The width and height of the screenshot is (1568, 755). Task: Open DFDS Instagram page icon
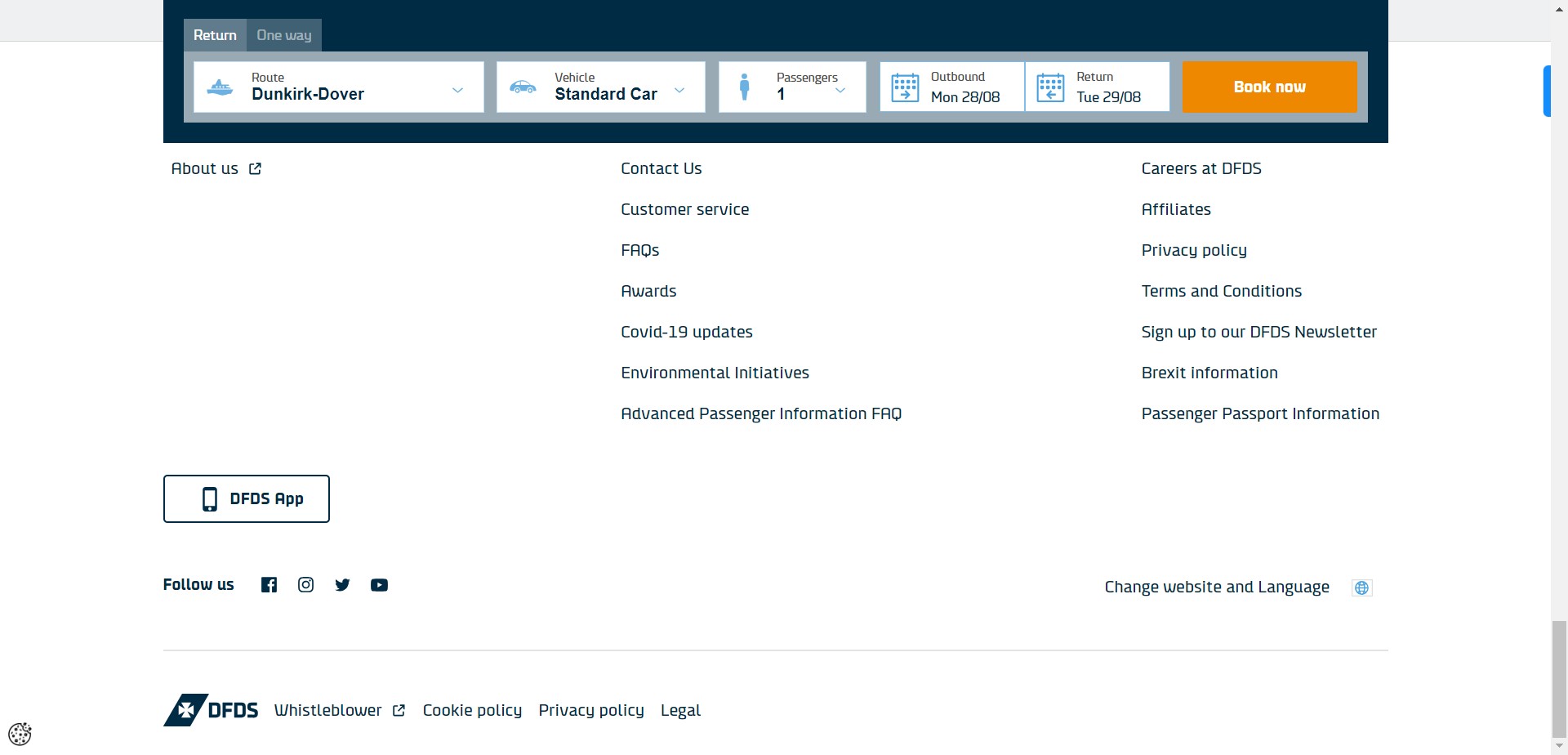pos(305,585)
